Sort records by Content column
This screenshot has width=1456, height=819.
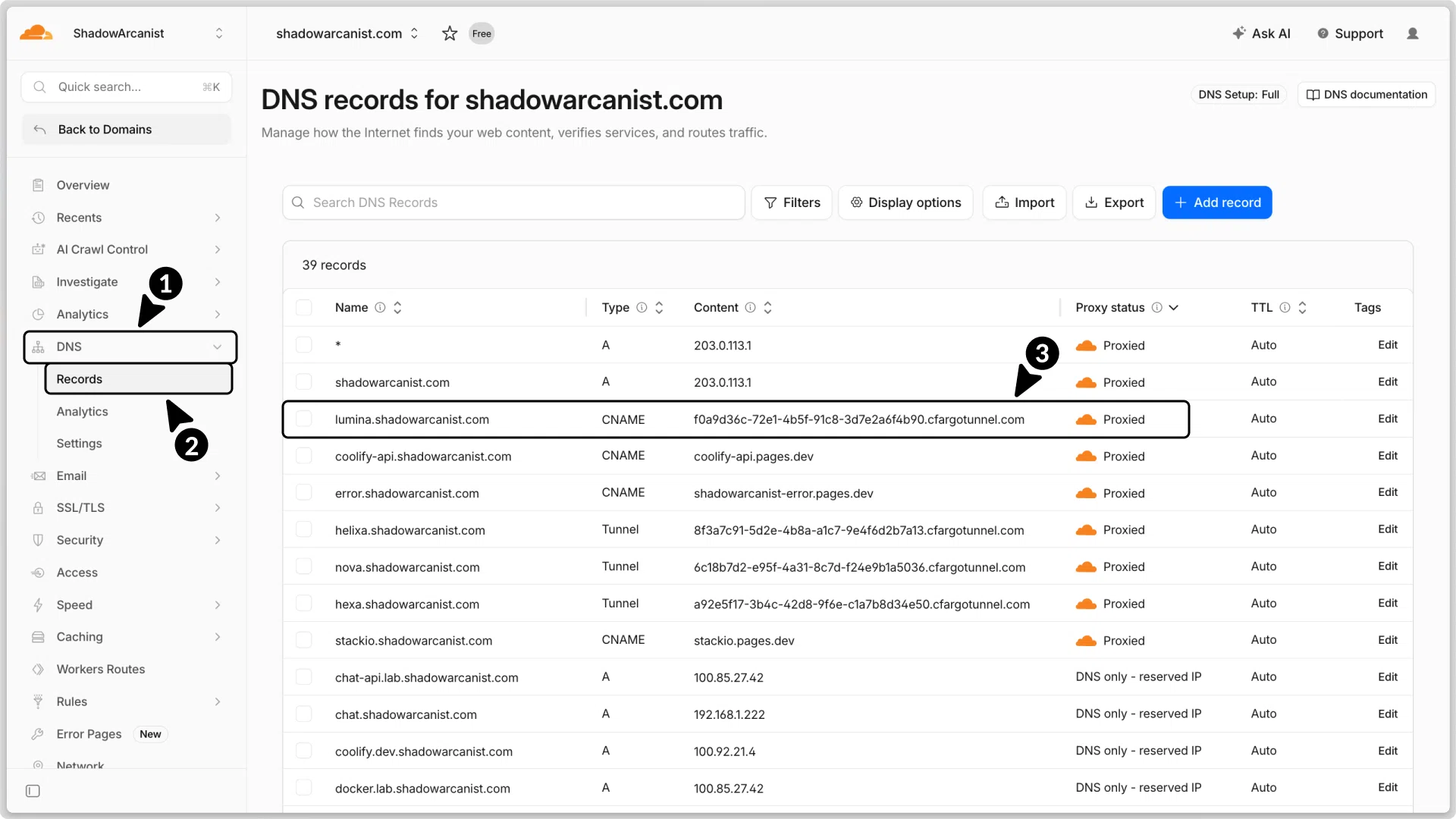click(767, 307)
